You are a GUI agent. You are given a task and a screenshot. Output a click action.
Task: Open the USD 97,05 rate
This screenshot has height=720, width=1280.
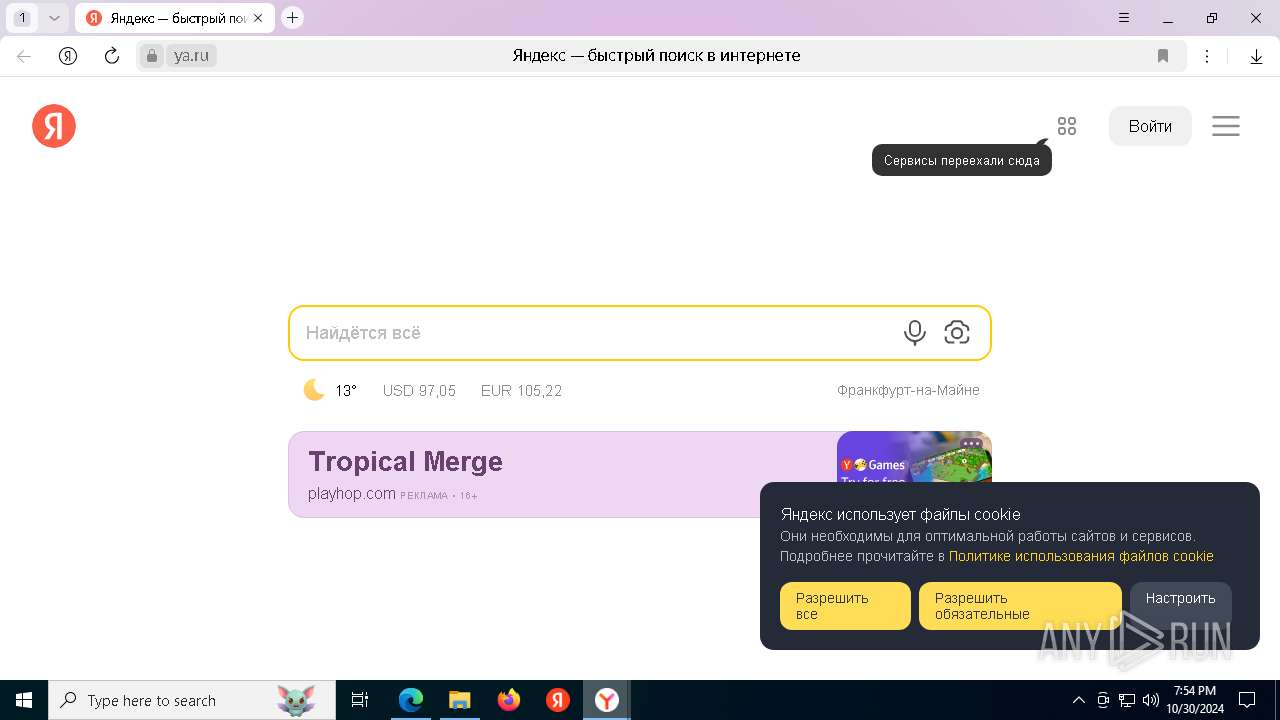(x=419, y=391)
